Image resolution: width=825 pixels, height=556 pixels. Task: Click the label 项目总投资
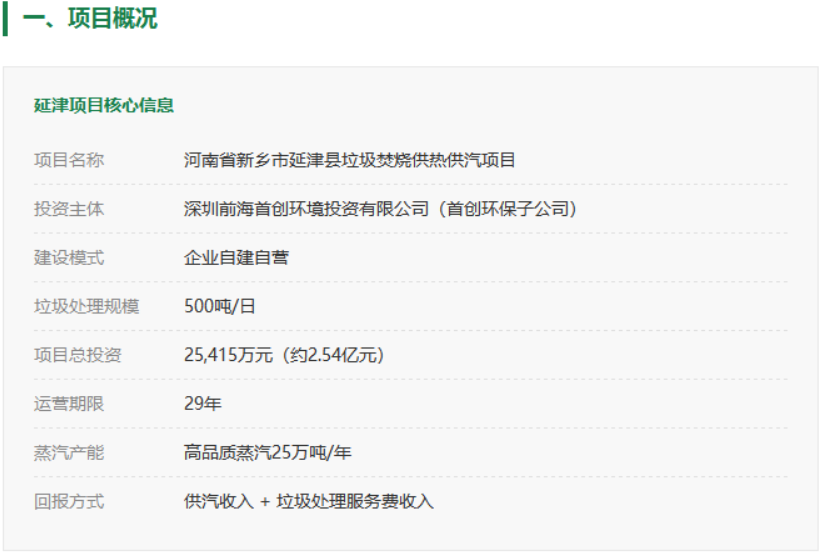tap(78, 355)
